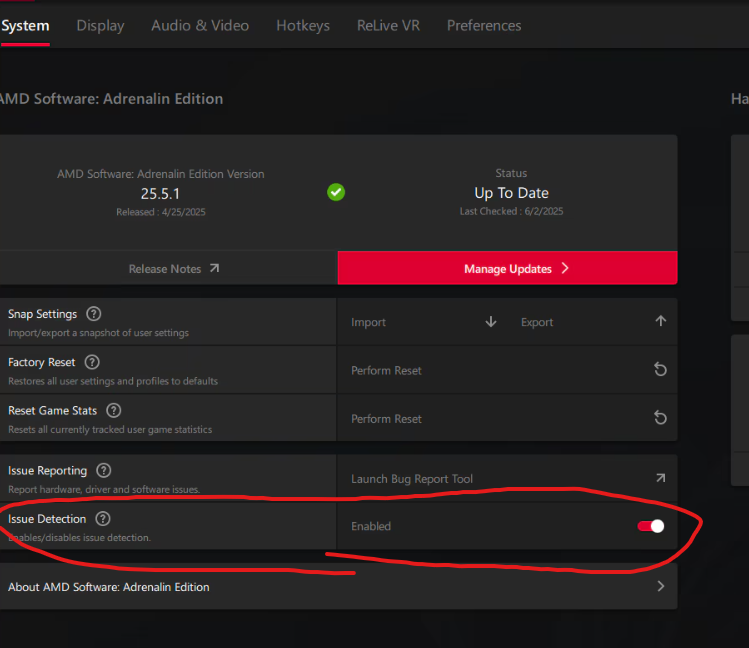
Task: Show help for Snap Settings
Action: [x=94, y=314]
